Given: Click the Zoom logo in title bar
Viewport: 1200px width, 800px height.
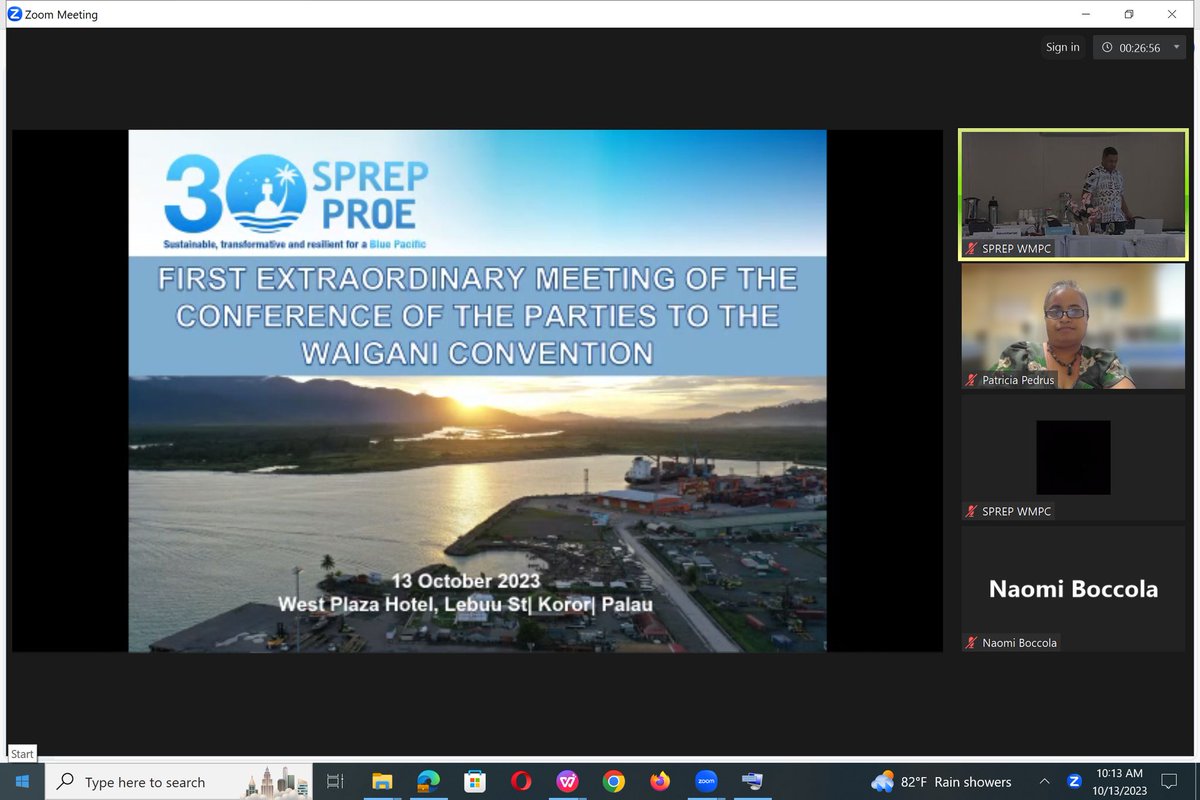Looking at the screenshot, I should click(15, 14).
